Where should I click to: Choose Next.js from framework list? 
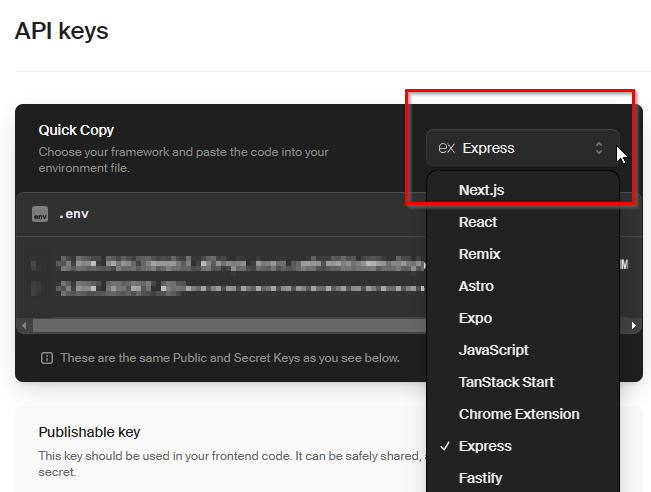pos(523,190)
